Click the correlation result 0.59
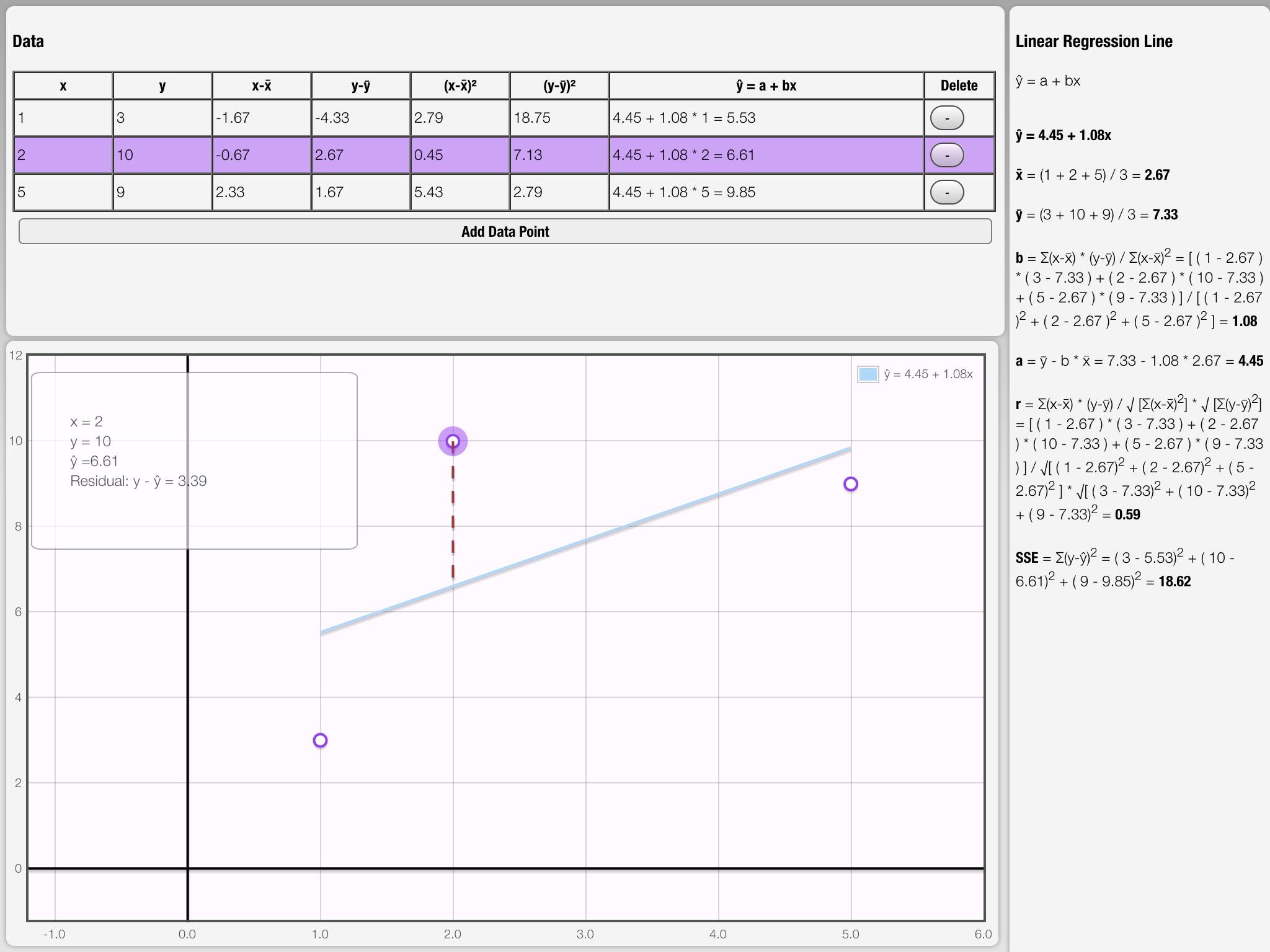This screenshot has height=952, width=1270. [1127, 514]
